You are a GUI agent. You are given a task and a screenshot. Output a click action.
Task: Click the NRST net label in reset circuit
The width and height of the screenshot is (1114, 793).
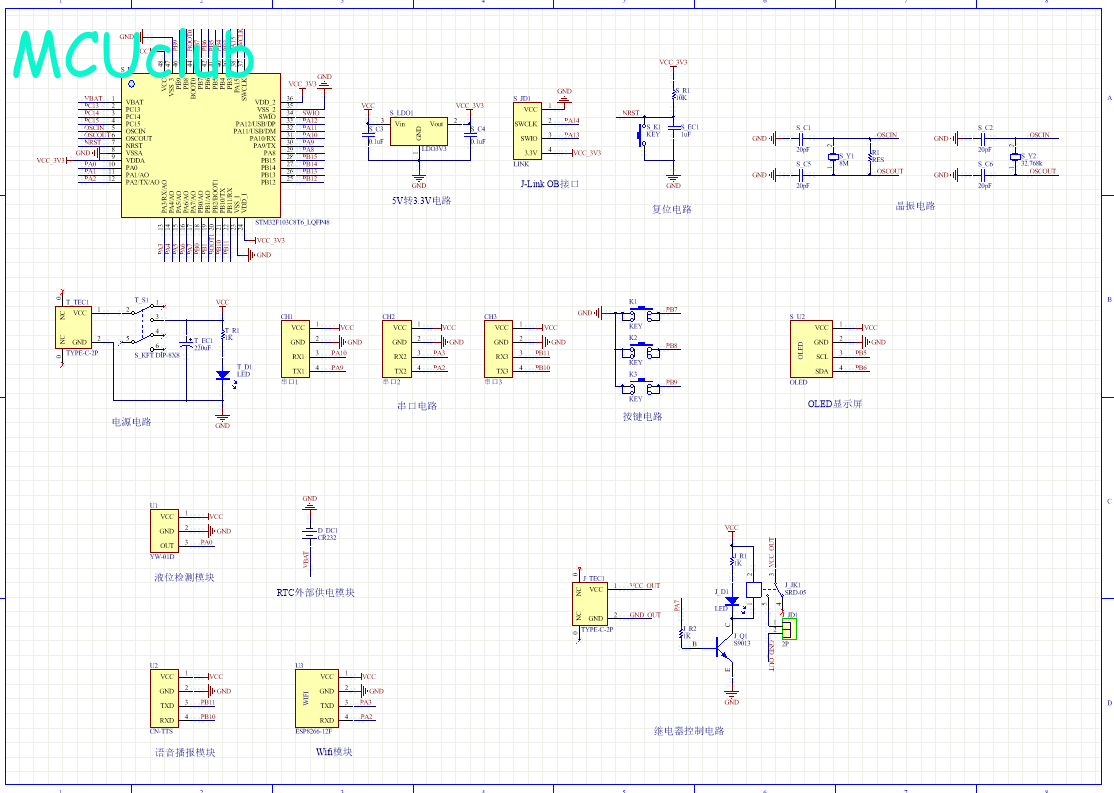pyautogui.click(x=630, y=113)
